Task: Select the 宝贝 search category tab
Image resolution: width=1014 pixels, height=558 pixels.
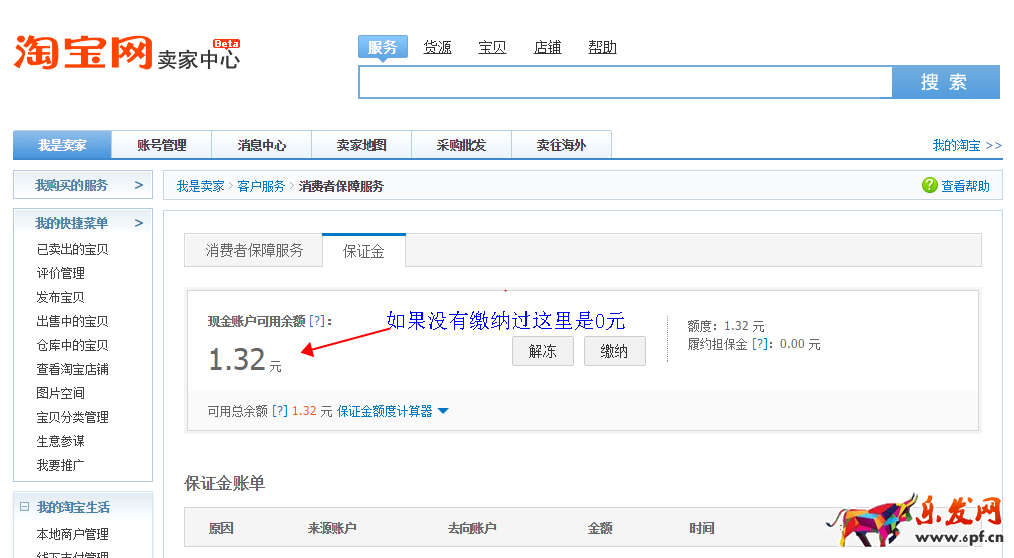Action: (492, 47)
